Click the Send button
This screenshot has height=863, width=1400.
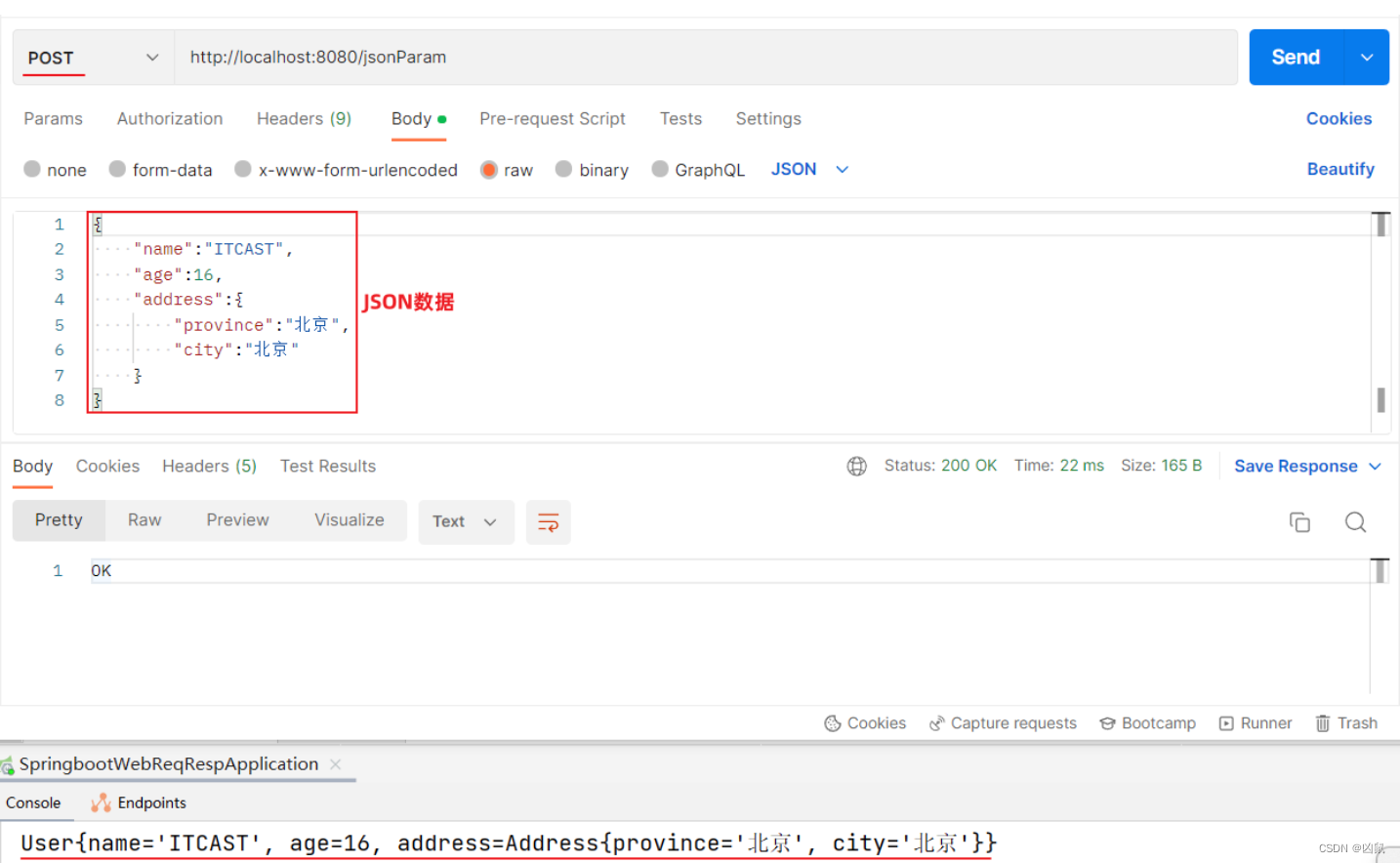point(1297,58)
